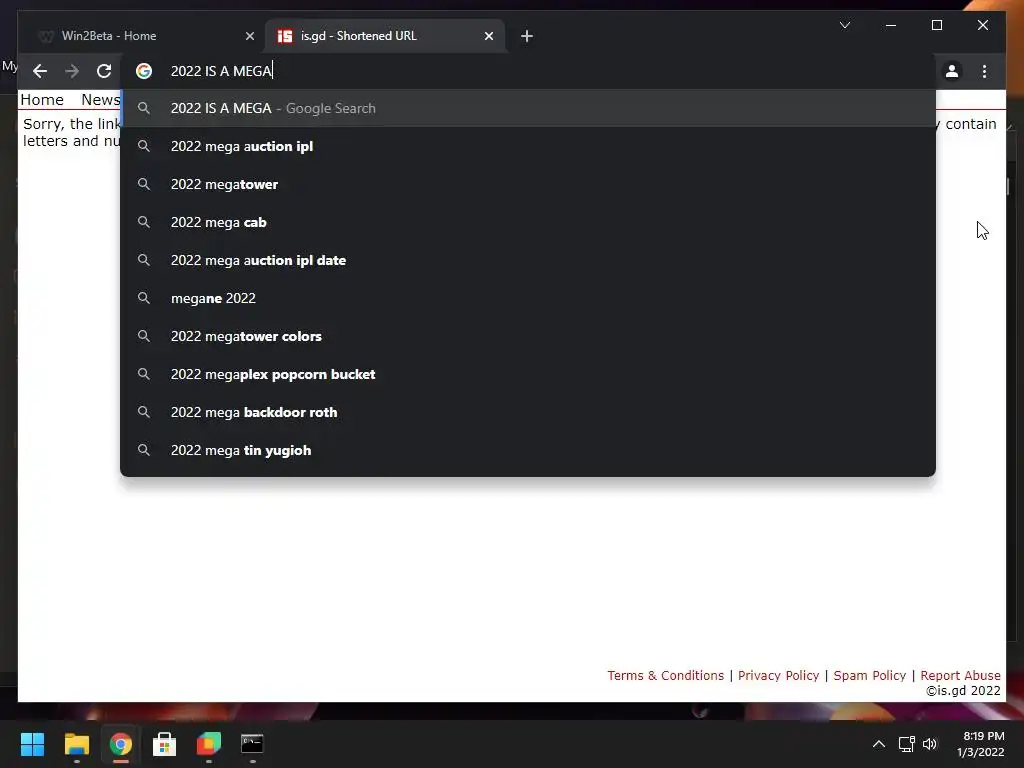Choose the '2022 mega cab' suggestion
This screenshot has width=1024, height=768.
[x=528, y=222]
